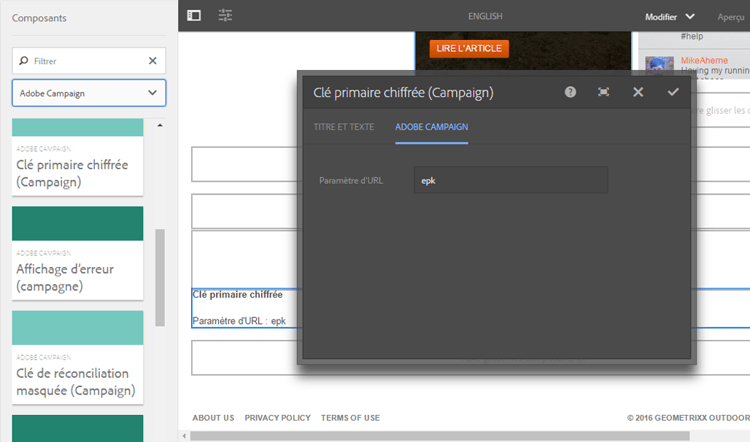Switch to the Titre et texte tab
The image size is (750, 442).
(x=343, y=127)
